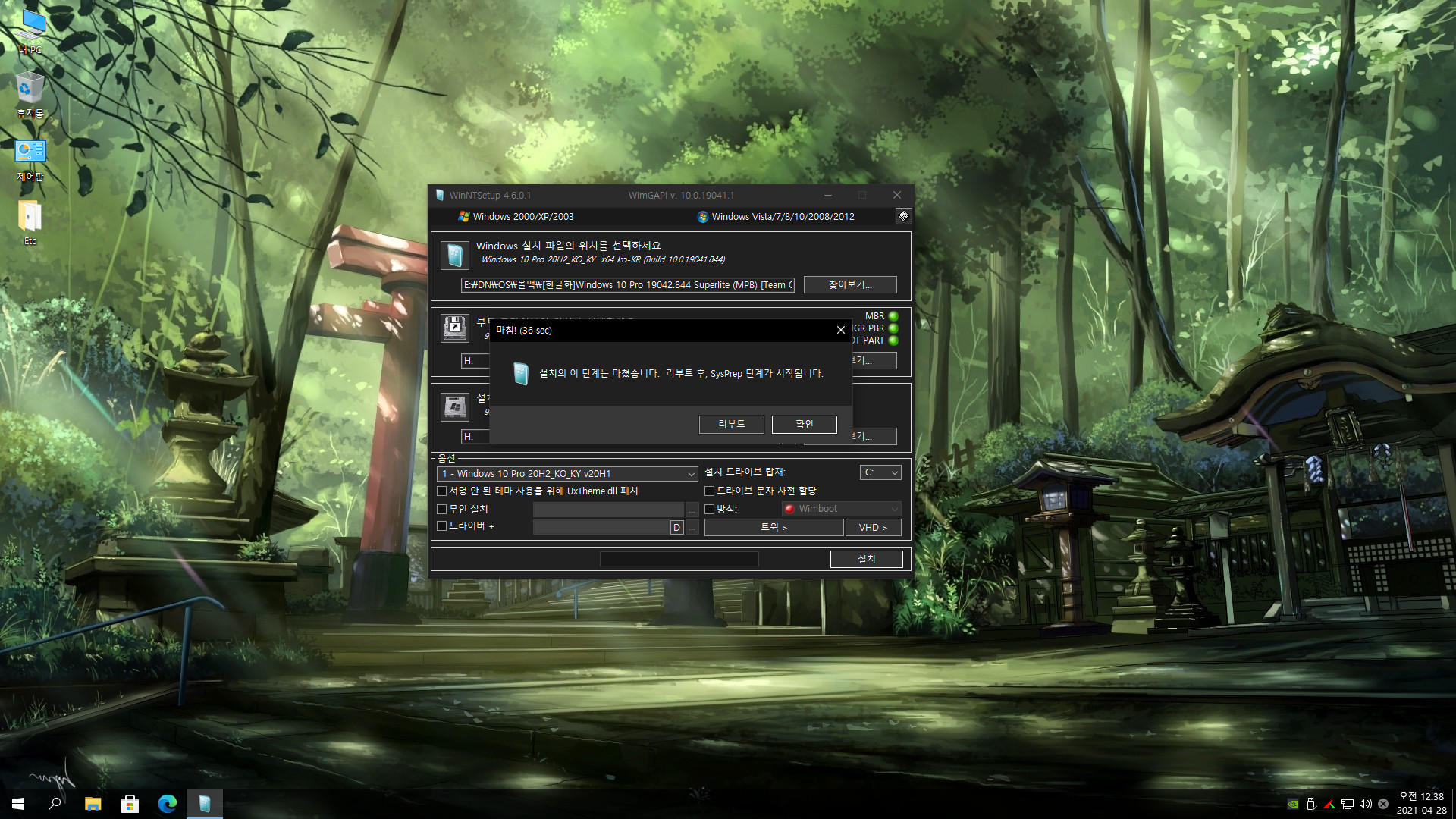The height and width of the screenshot is (819, 1456).
Task: Open the Windows 10 Pro edition dropdown
Action: coord(567,473)
